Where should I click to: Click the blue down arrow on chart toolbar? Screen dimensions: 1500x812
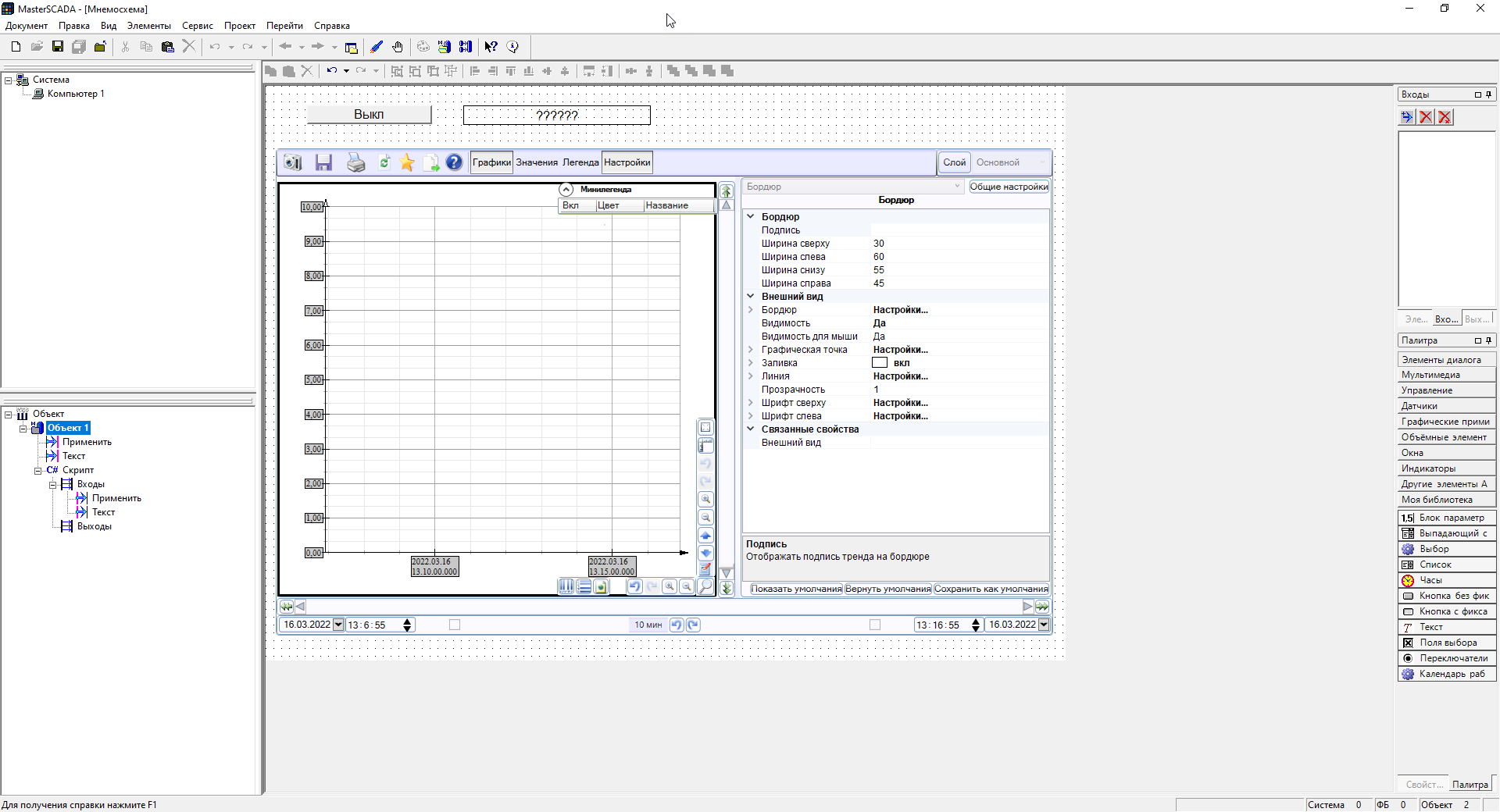[705, 553]
